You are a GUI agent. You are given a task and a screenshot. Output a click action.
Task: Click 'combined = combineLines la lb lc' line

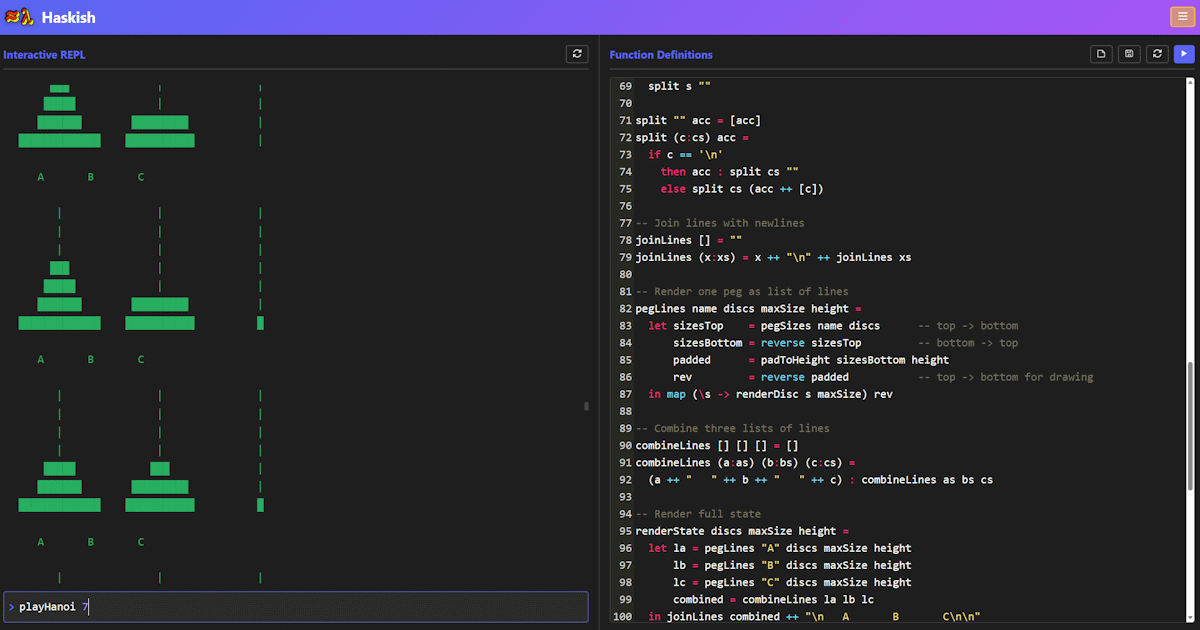pyautogui.click(x=773, y=599)
